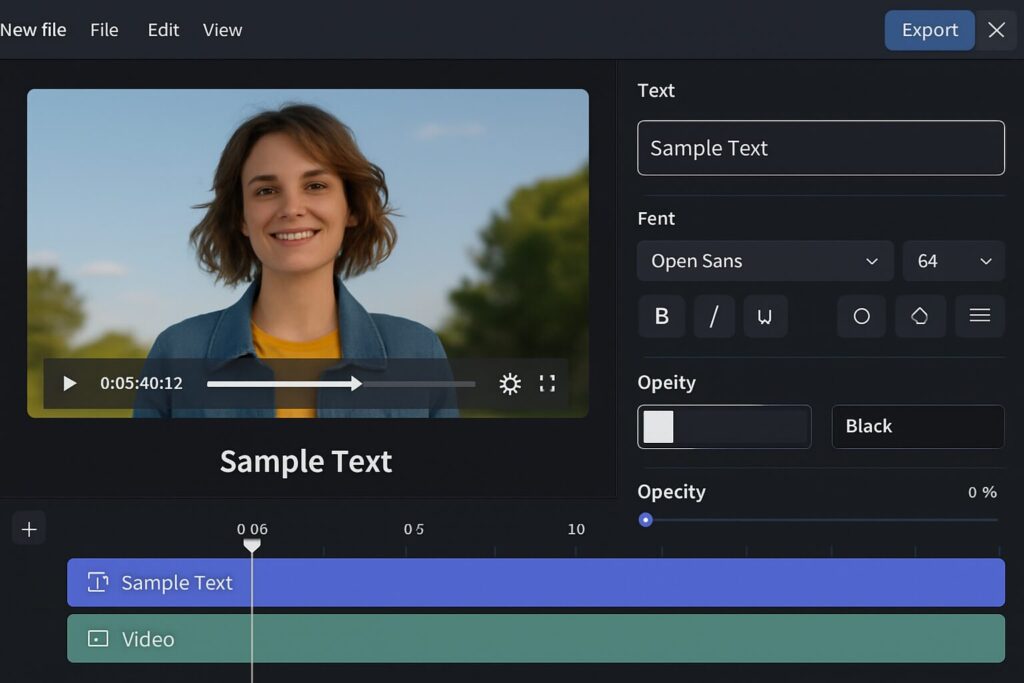The height and width of the screenshot is (683, 1024).
Task: Click the plus icon to add a track
Action: tap(29, 529)
